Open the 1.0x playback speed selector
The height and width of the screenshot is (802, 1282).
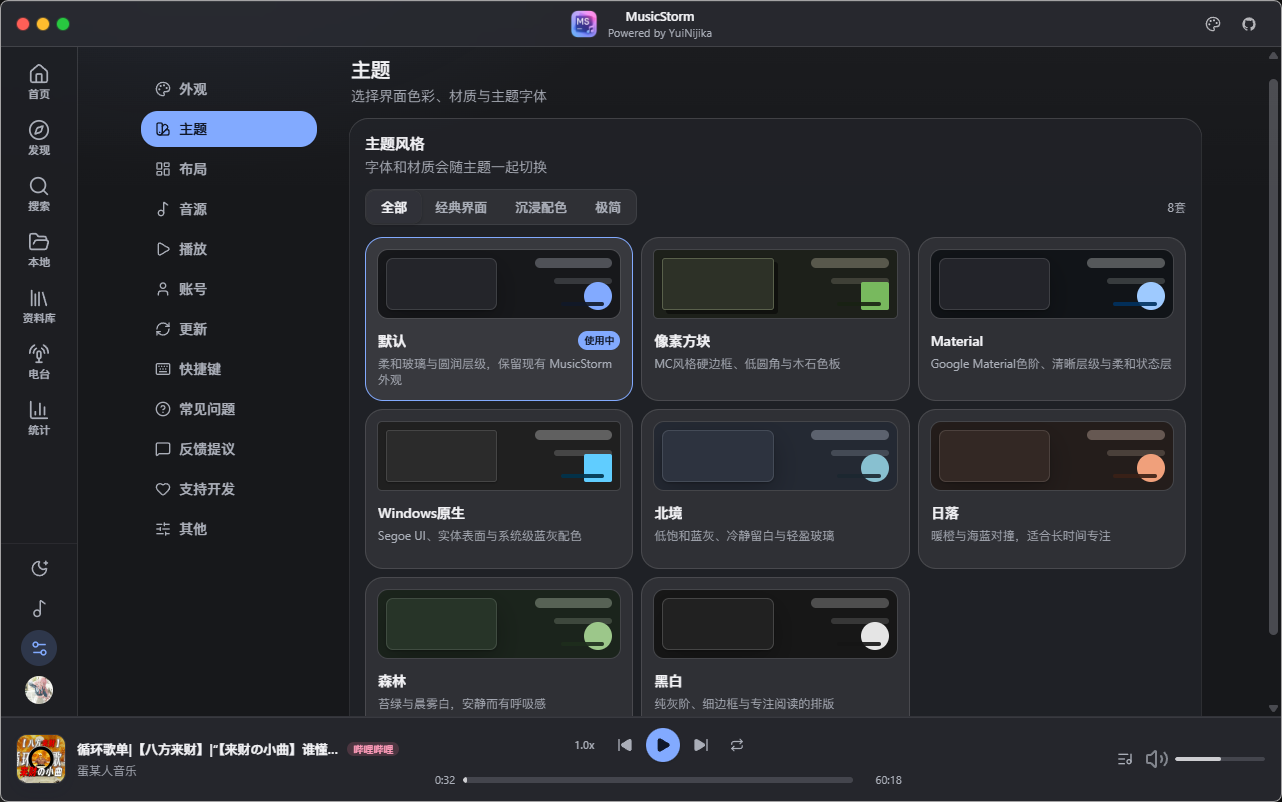(584, 745)
